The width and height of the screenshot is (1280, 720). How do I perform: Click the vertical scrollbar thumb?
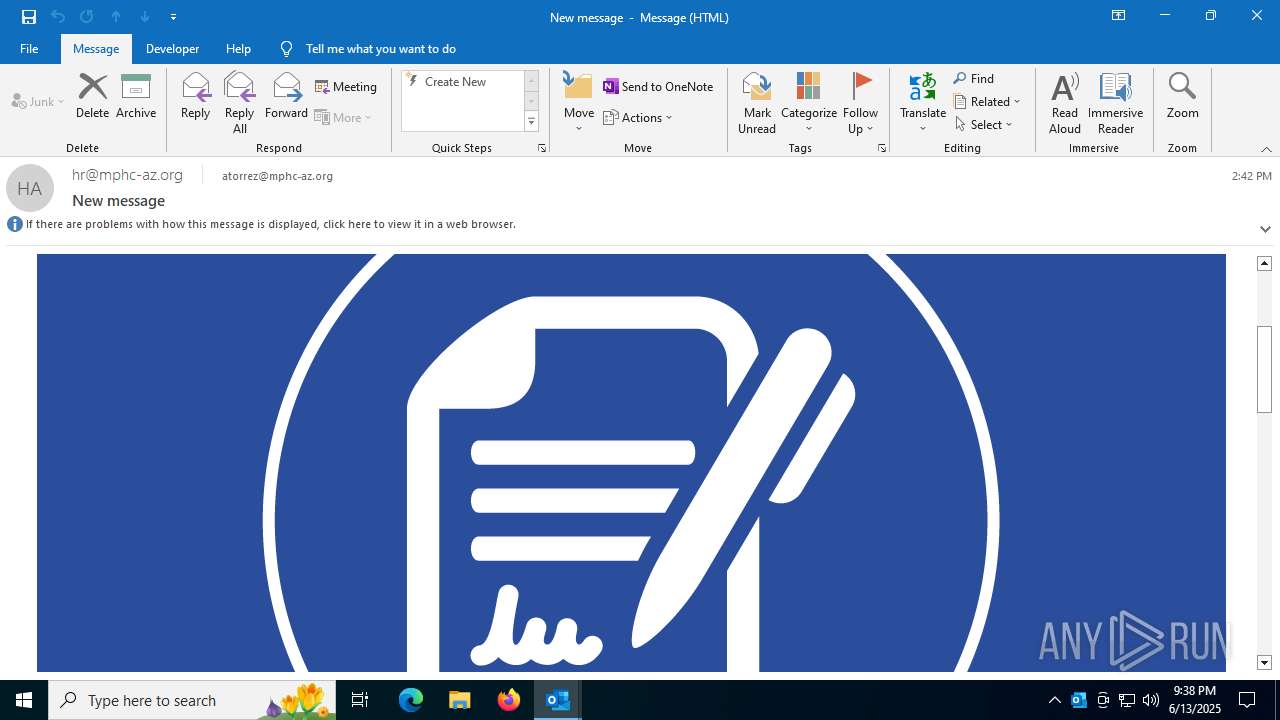click(1264, 369)
